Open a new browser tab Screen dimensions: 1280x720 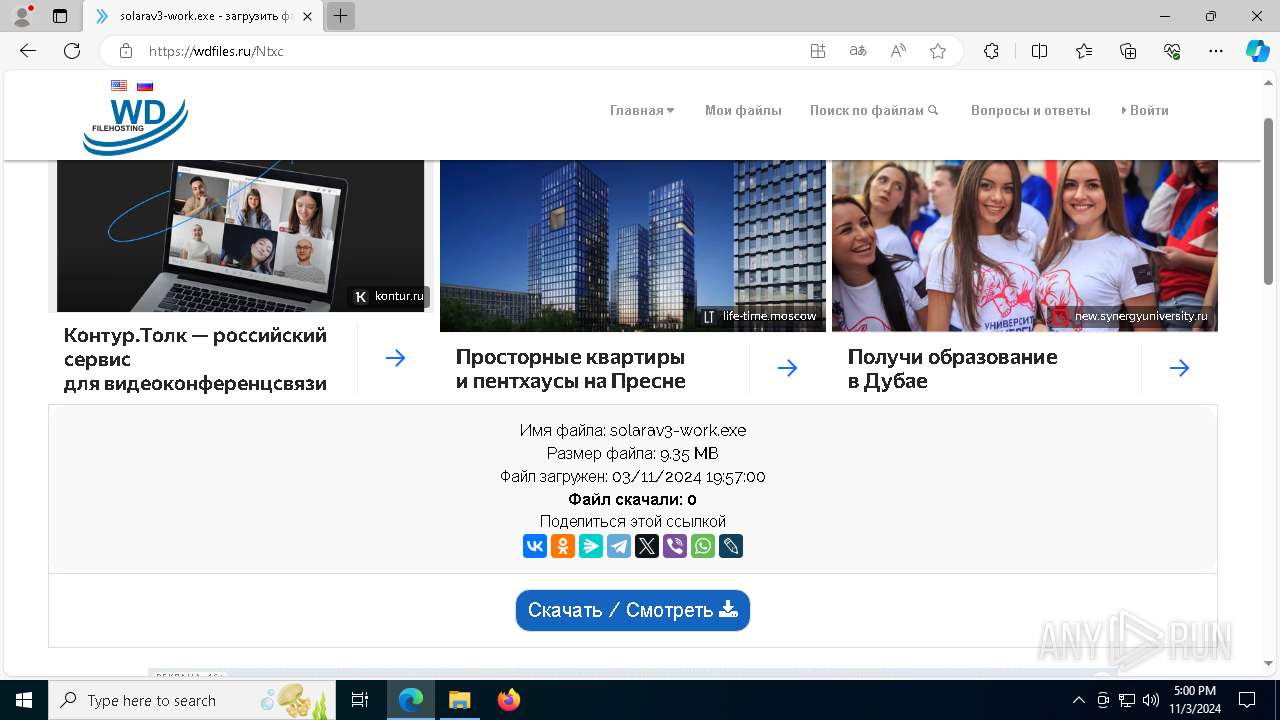click(x=341, y=16)
